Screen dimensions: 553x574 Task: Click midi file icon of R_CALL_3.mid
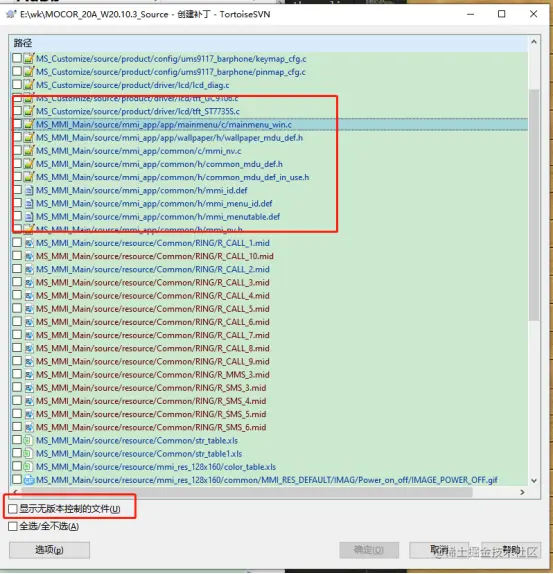29,283
